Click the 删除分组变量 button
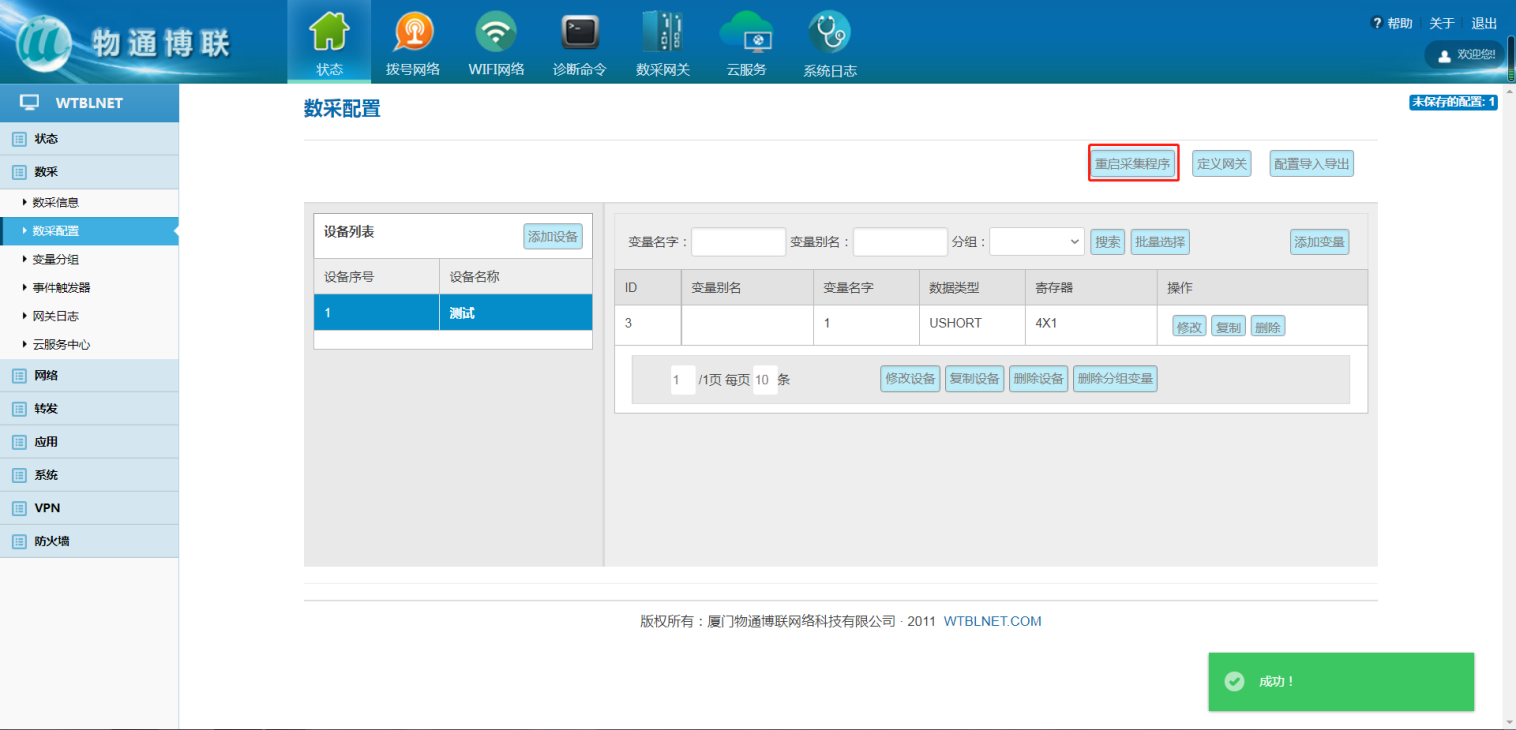Screen dimensions: 1516x730 1115,379
